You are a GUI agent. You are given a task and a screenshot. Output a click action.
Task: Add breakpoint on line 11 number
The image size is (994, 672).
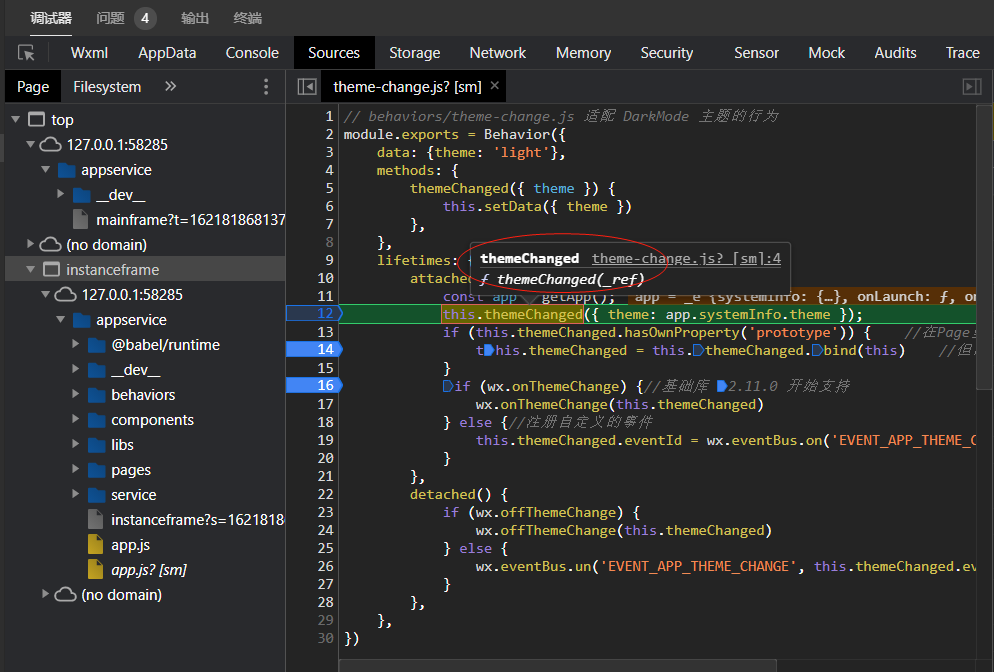(325, 296)
